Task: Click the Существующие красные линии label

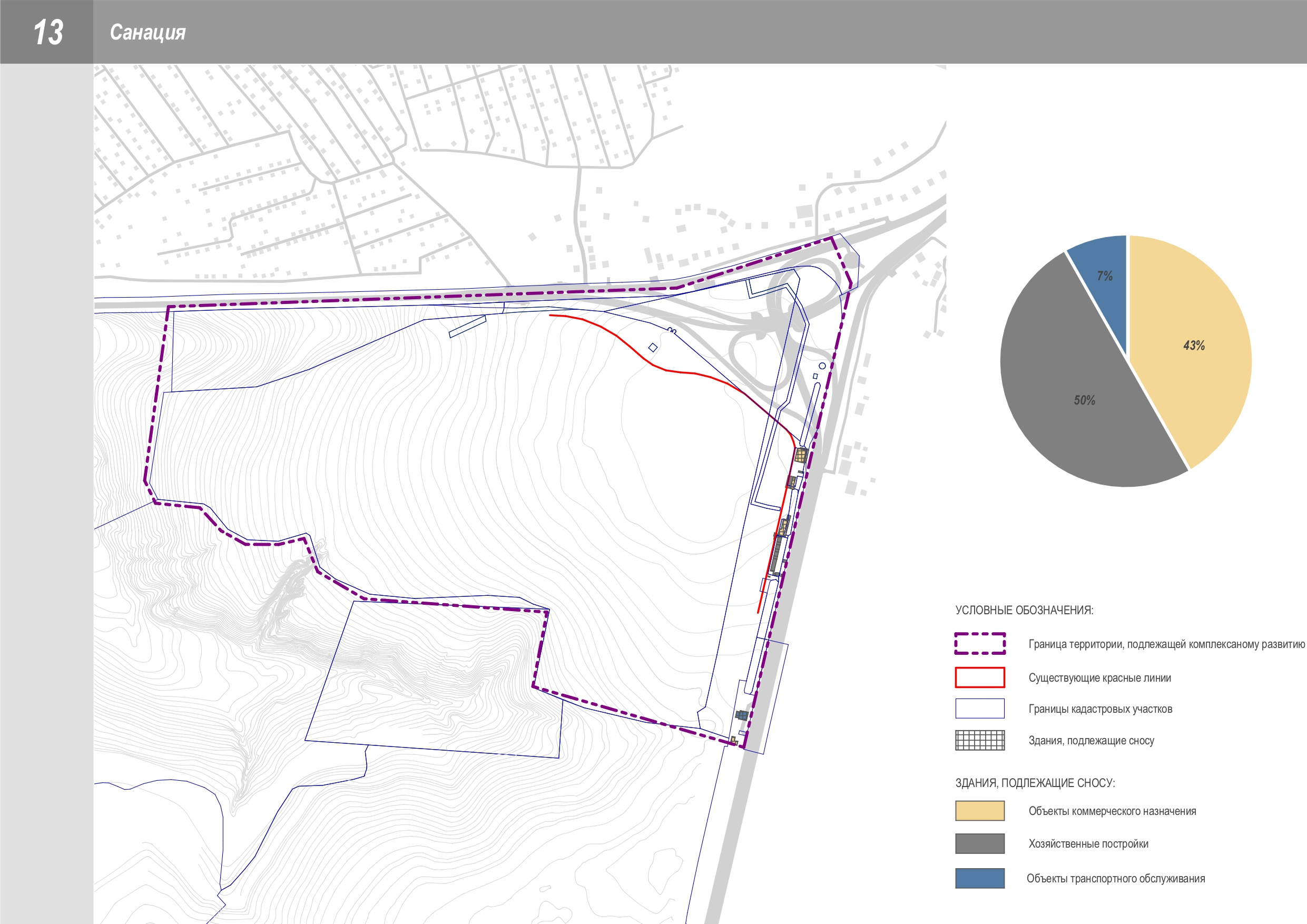Action: click(x=1099, y=678)
